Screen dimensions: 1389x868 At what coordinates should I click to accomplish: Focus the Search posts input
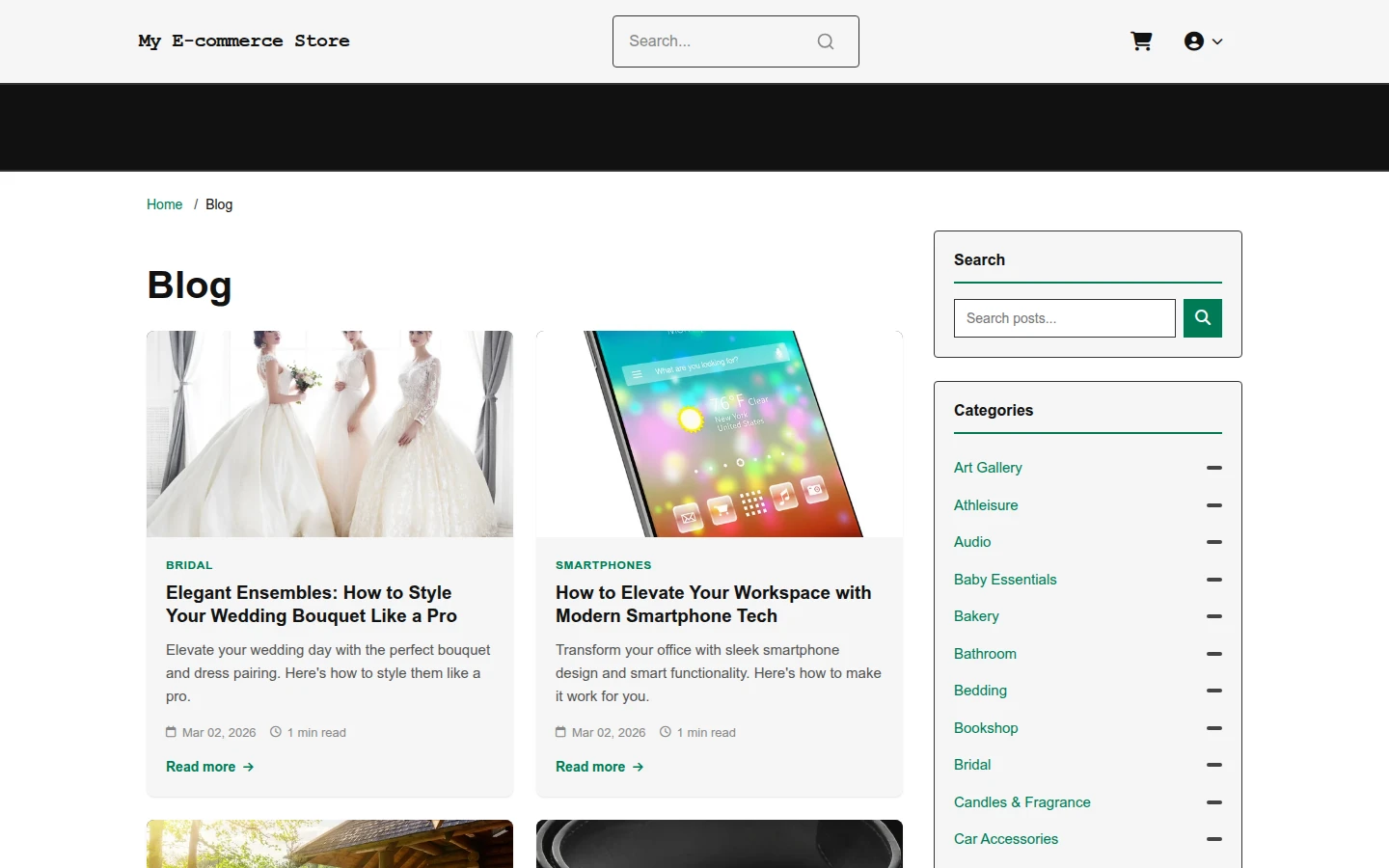[1065, 318]
